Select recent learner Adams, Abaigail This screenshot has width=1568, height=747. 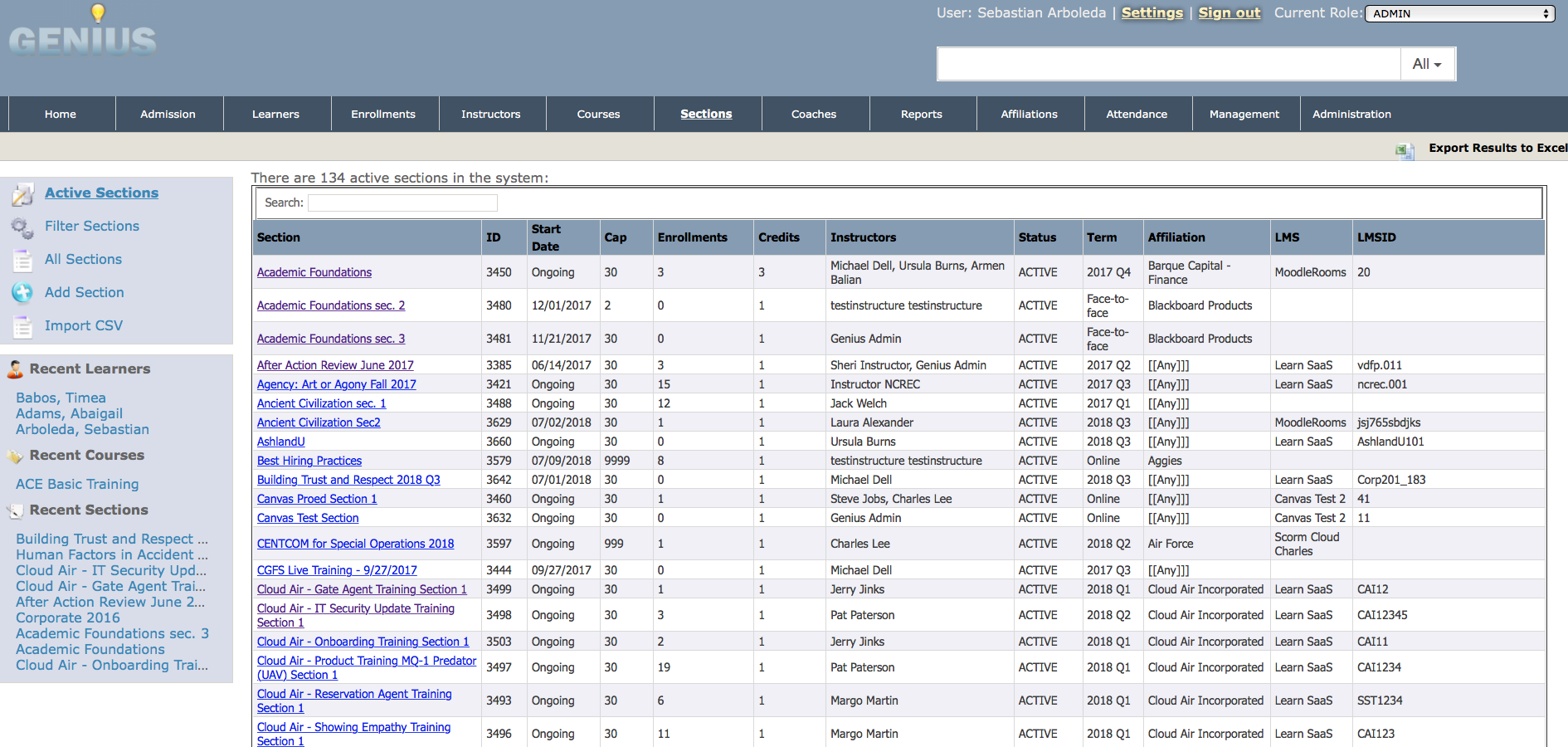69,413
